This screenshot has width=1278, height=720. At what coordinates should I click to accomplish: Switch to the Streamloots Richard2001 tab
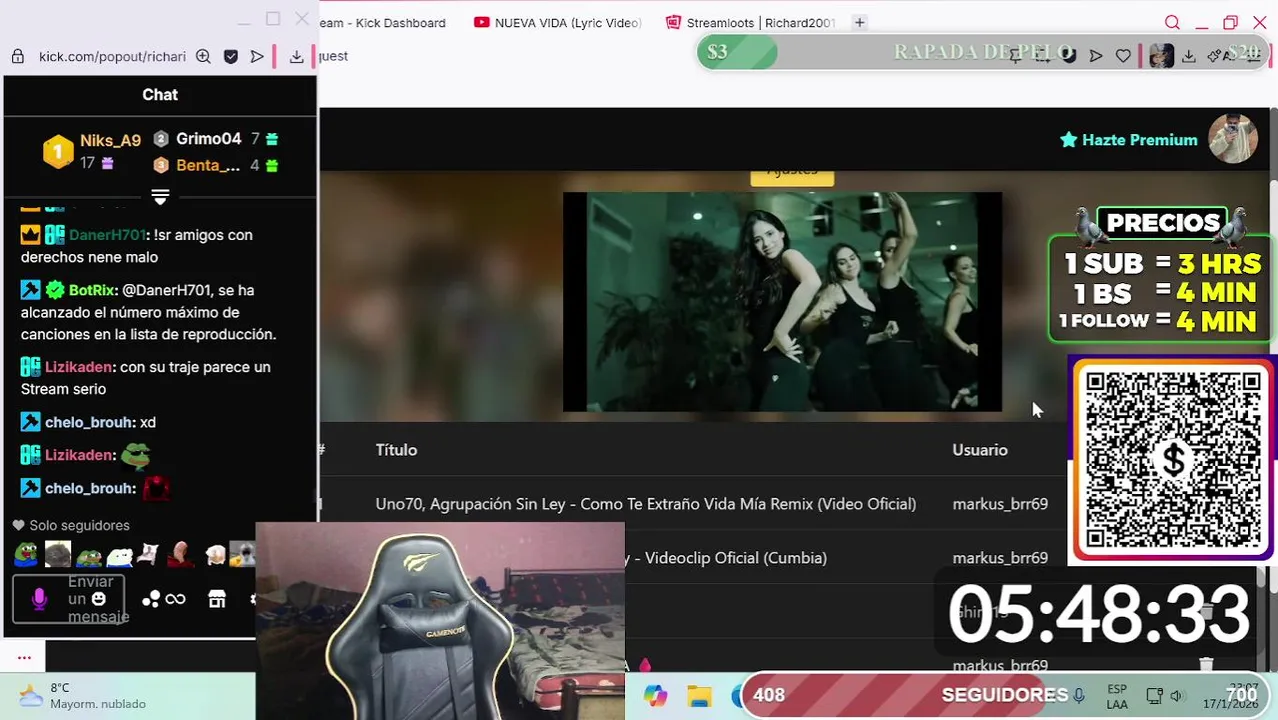(750, 22)
